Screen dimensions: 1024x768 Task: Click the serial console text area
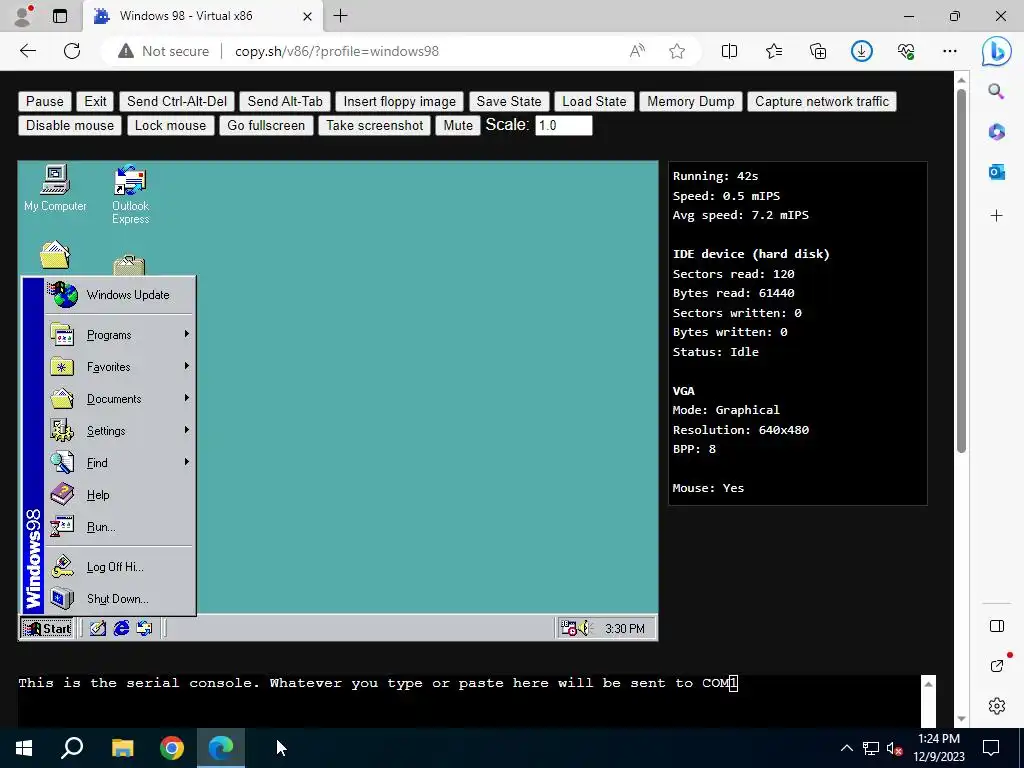tap(469, 701)
